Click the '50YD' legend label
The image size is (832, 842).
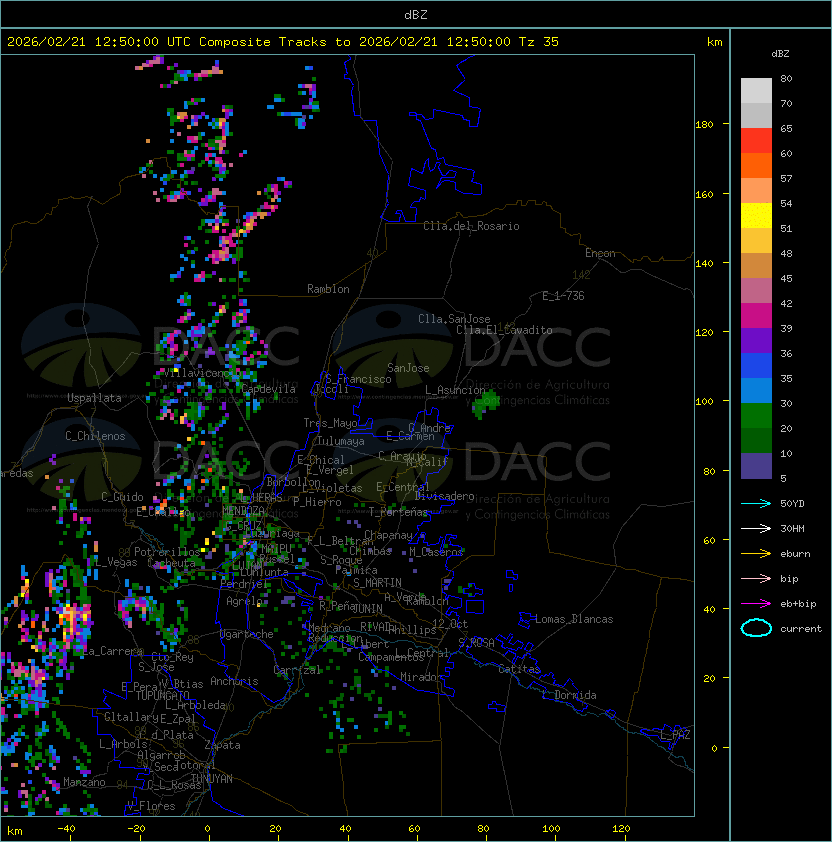[x=792, y=504]
